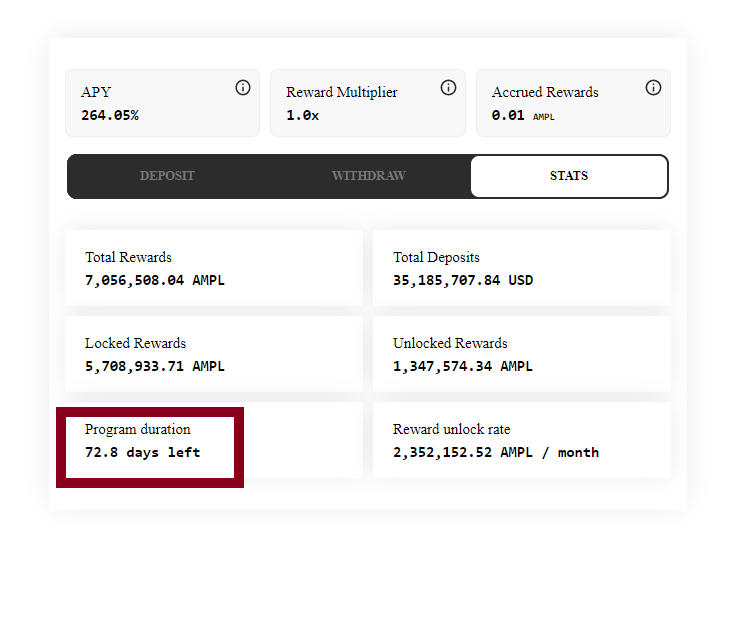Open the Withdraw tab

(x=368, y=176)
